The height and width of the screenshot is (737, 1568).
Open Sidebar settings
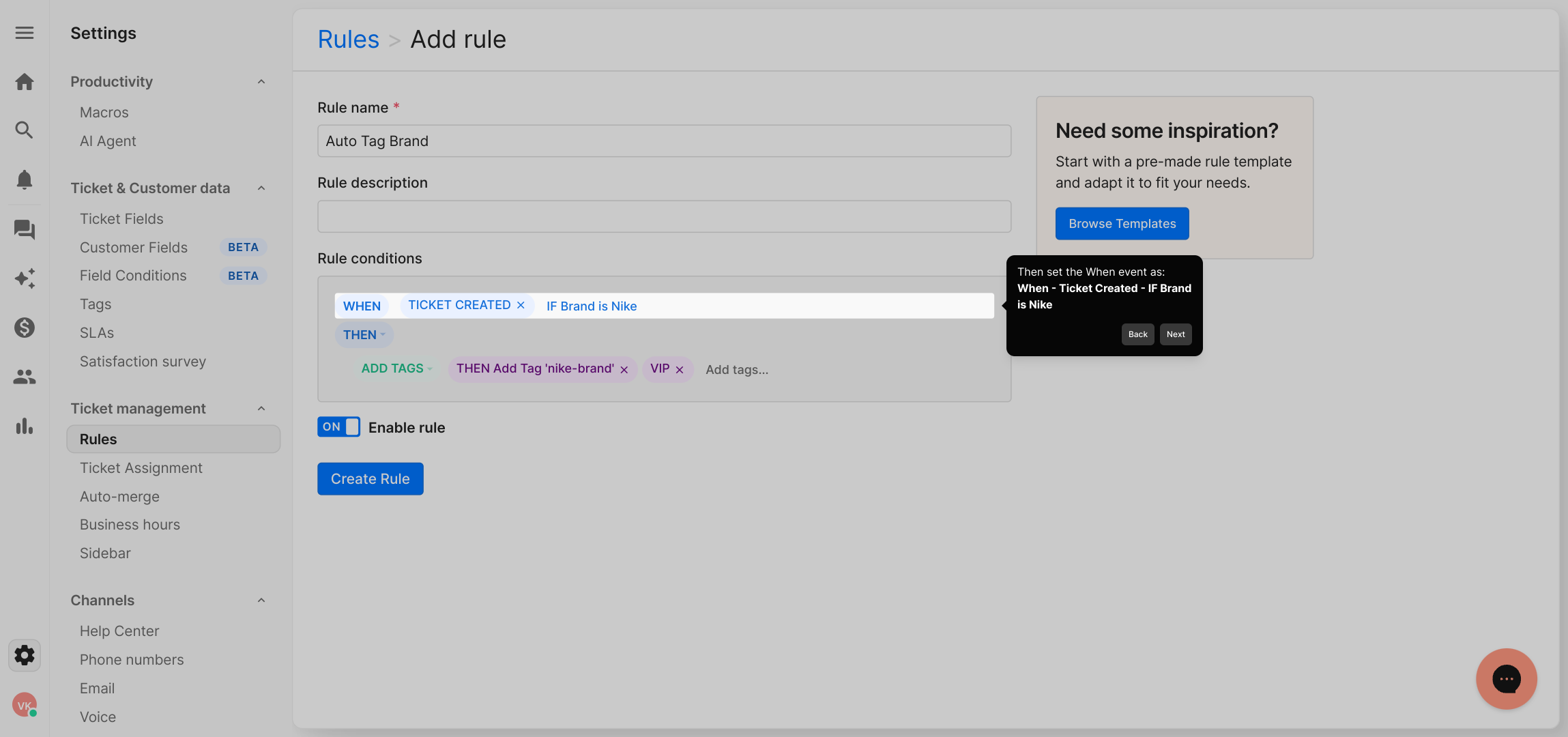tap(105, 553)
